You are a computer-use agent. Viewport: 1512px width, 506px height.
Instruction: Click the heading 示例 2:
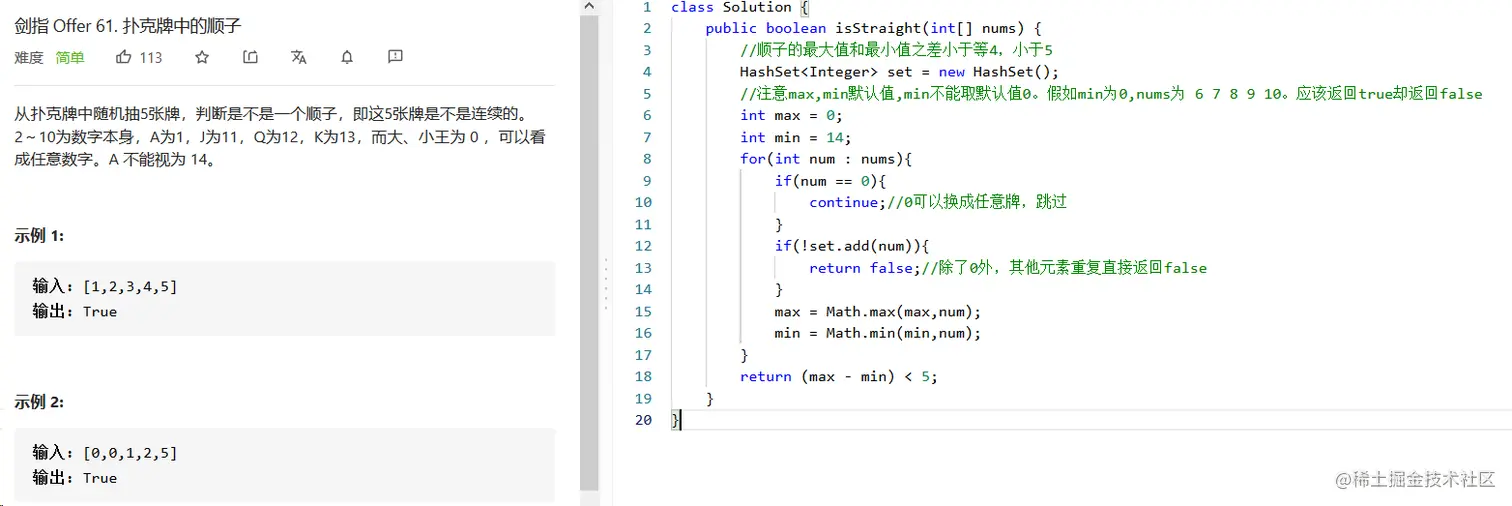(40, 402)
